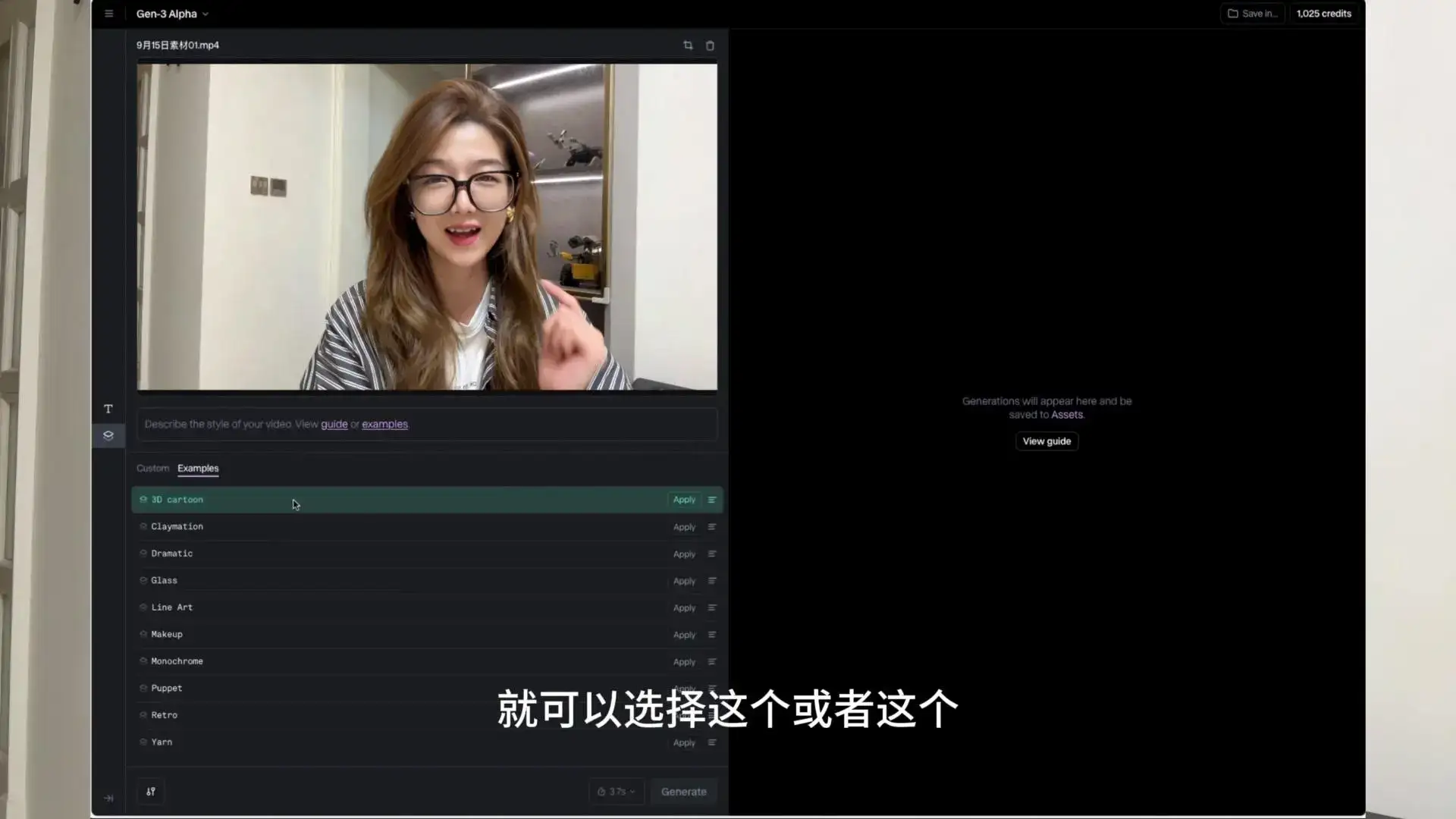1456x819 pixels.
Task: Open the hamburger navigation menu
Action: point(108,13)
